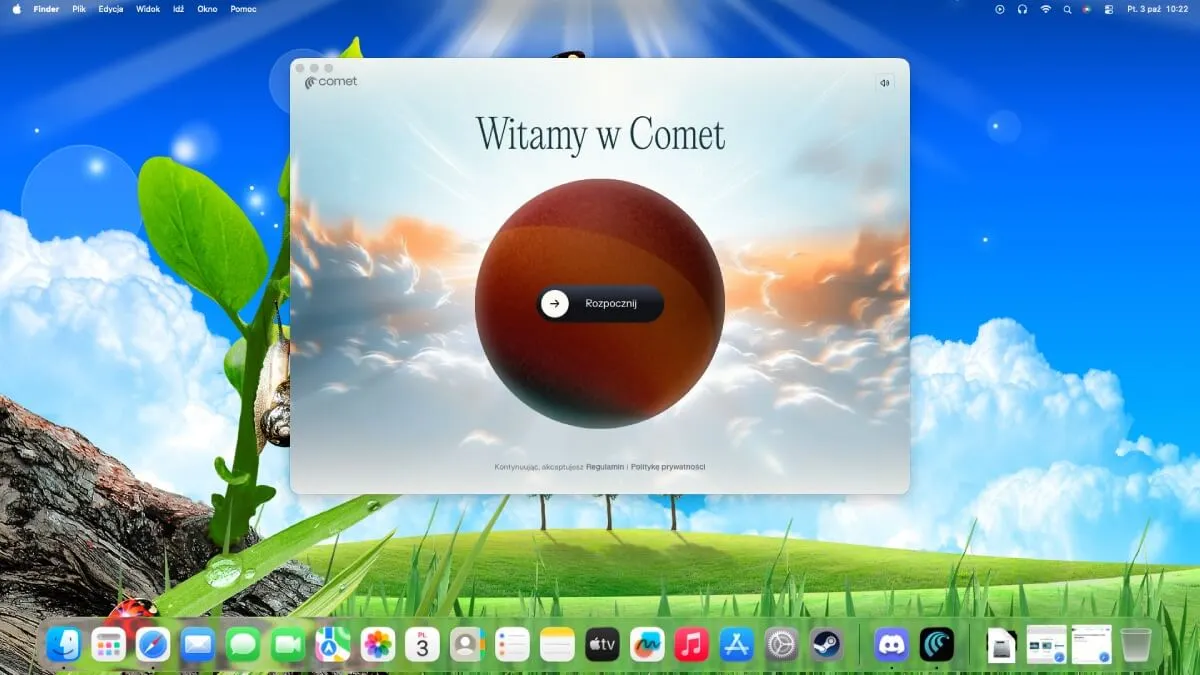
Task: Open Control Center from menu bar
Action: 1108,9
